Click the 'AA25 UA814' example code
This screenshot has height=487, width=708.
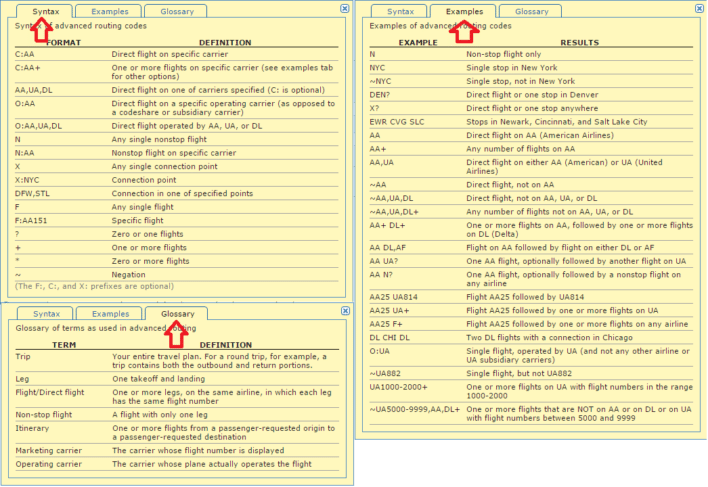pos(393,297)
